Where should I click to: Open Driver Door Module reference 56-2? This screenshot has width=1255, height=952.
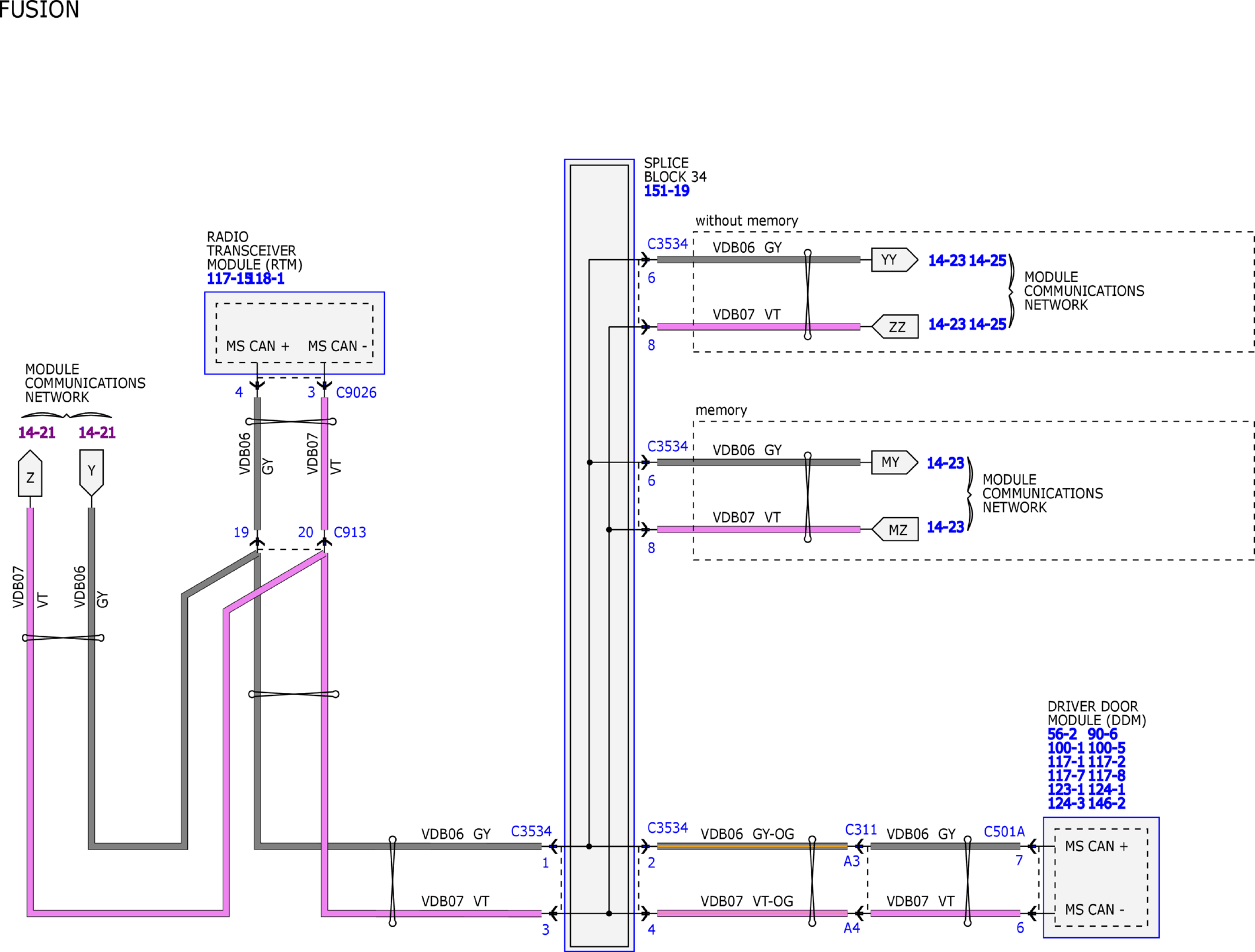coord(1062,734)
